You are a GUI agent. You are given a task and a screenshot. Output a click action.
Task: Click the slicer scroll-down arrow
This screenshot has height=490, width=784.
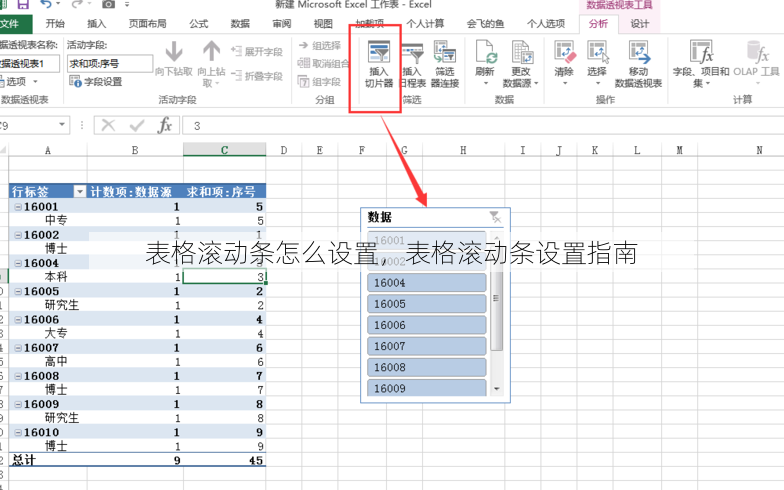[x=496, y=388]
